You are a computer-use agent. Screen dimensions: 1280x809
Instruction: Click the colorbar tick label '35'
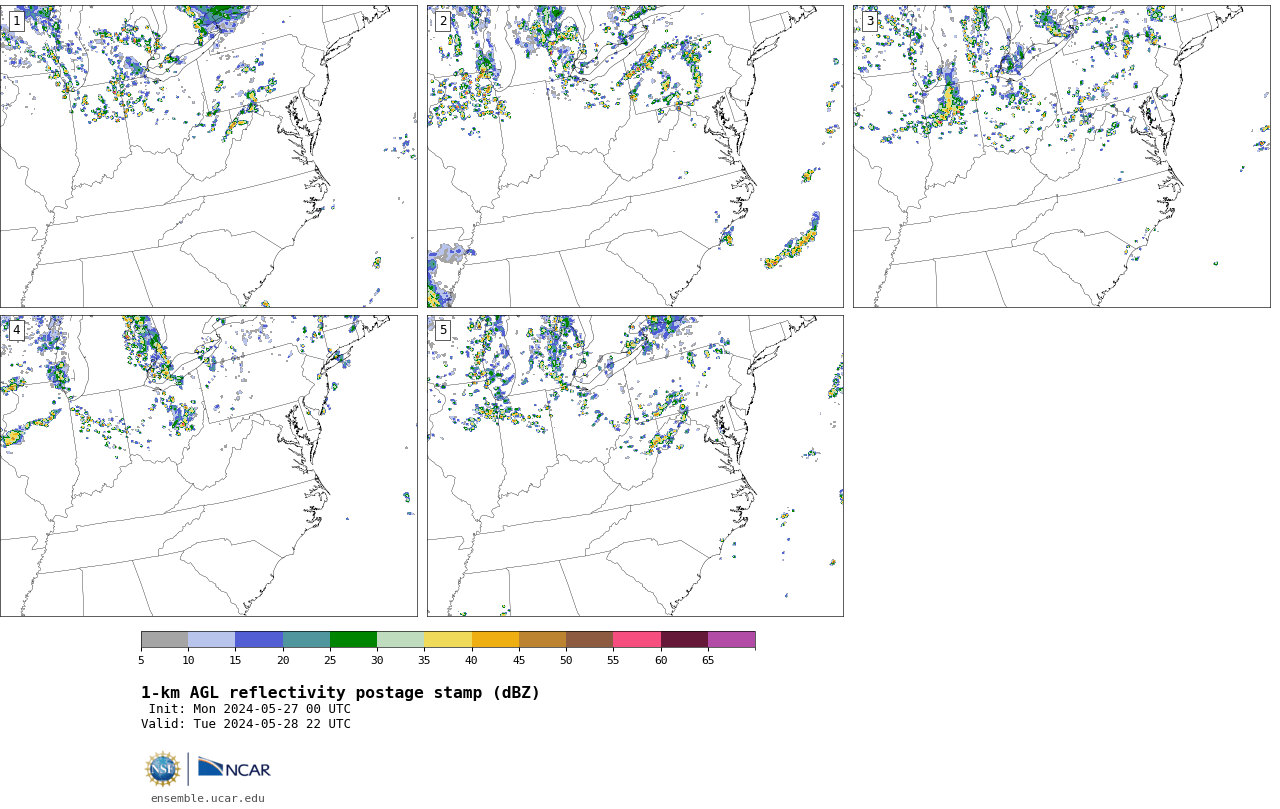tap(424, 660)
